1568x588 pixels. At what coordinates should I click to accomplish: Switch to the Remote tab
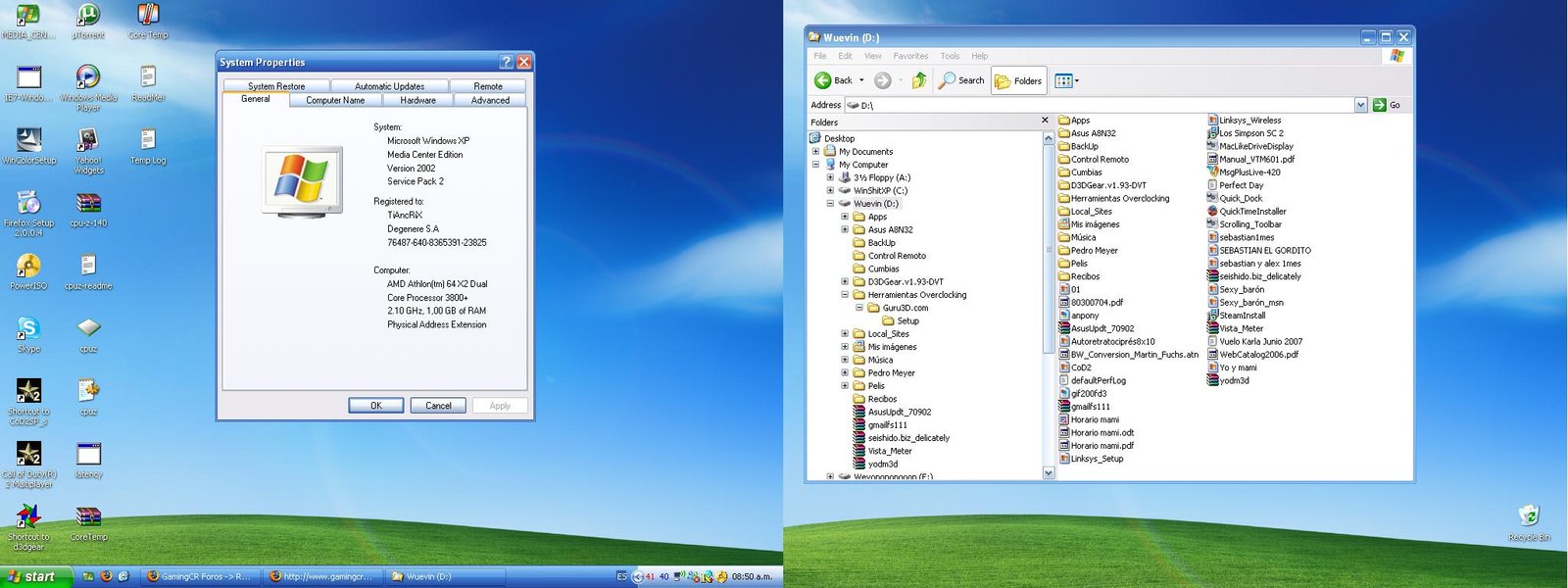point(488,86)
